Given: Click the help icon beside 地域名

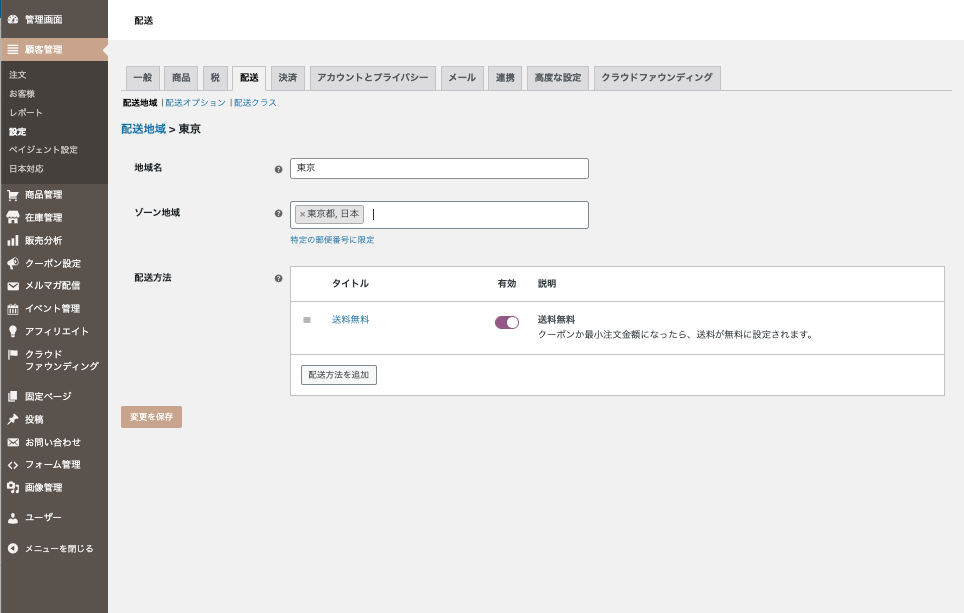Looking at the screenshot, I should click(278, 169).
